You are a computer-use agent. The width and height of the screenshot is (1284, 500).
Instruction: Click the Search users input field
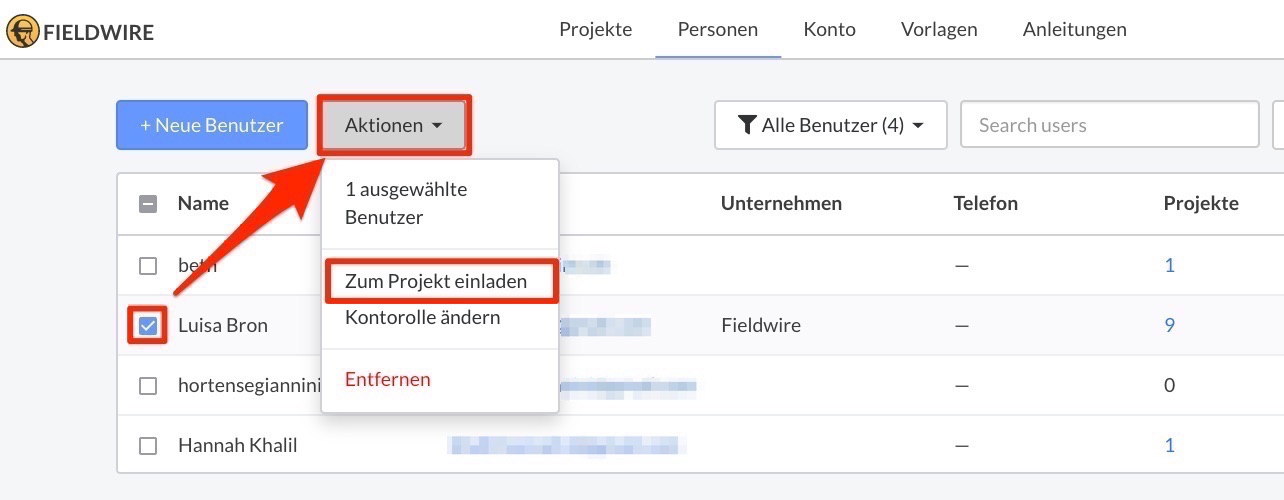pos(1110,125)
